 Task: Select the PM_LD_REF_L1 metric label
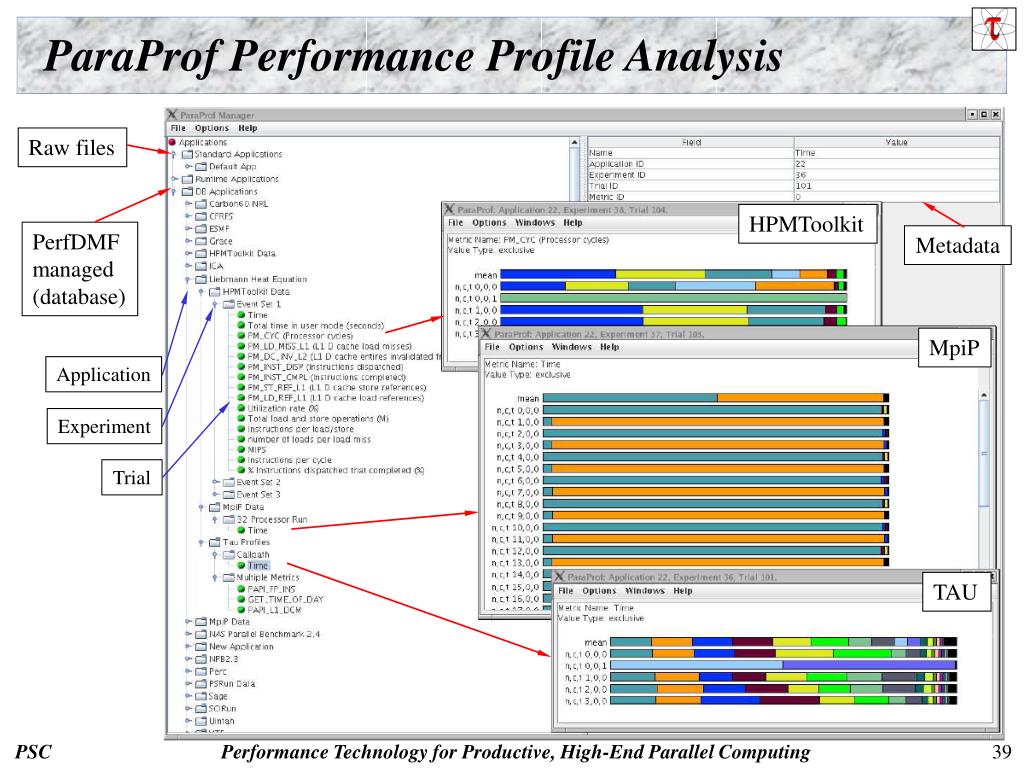[336, 398]
